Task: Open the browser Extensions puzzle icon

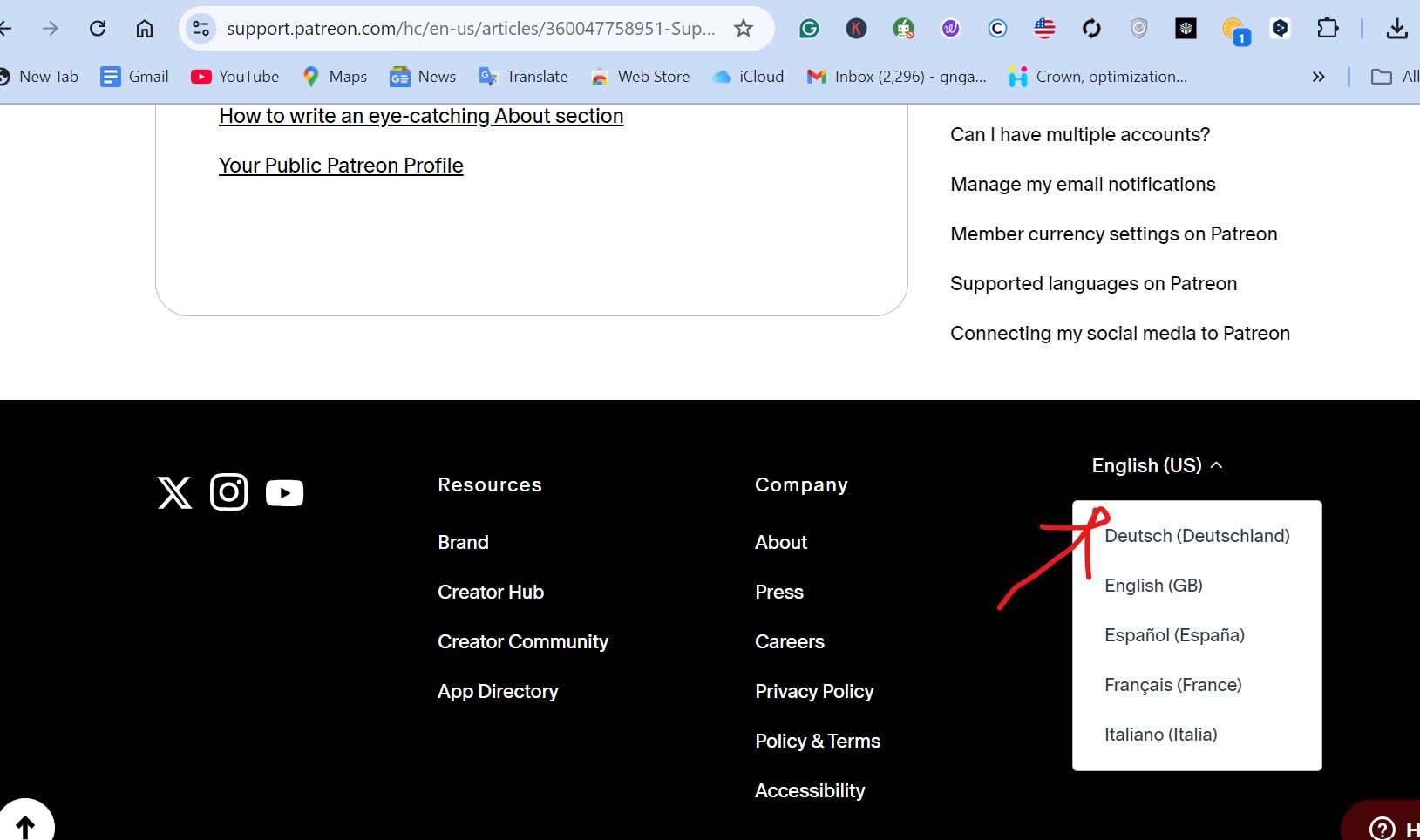Action: click(1327, 29)
